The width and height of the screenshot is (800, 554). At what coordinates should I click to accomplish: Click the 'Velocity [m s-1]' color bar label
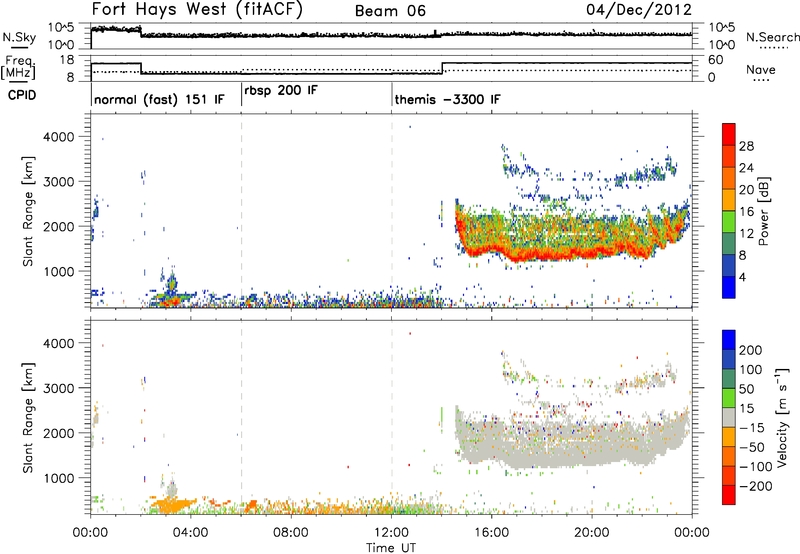click(x=781, y=417)
